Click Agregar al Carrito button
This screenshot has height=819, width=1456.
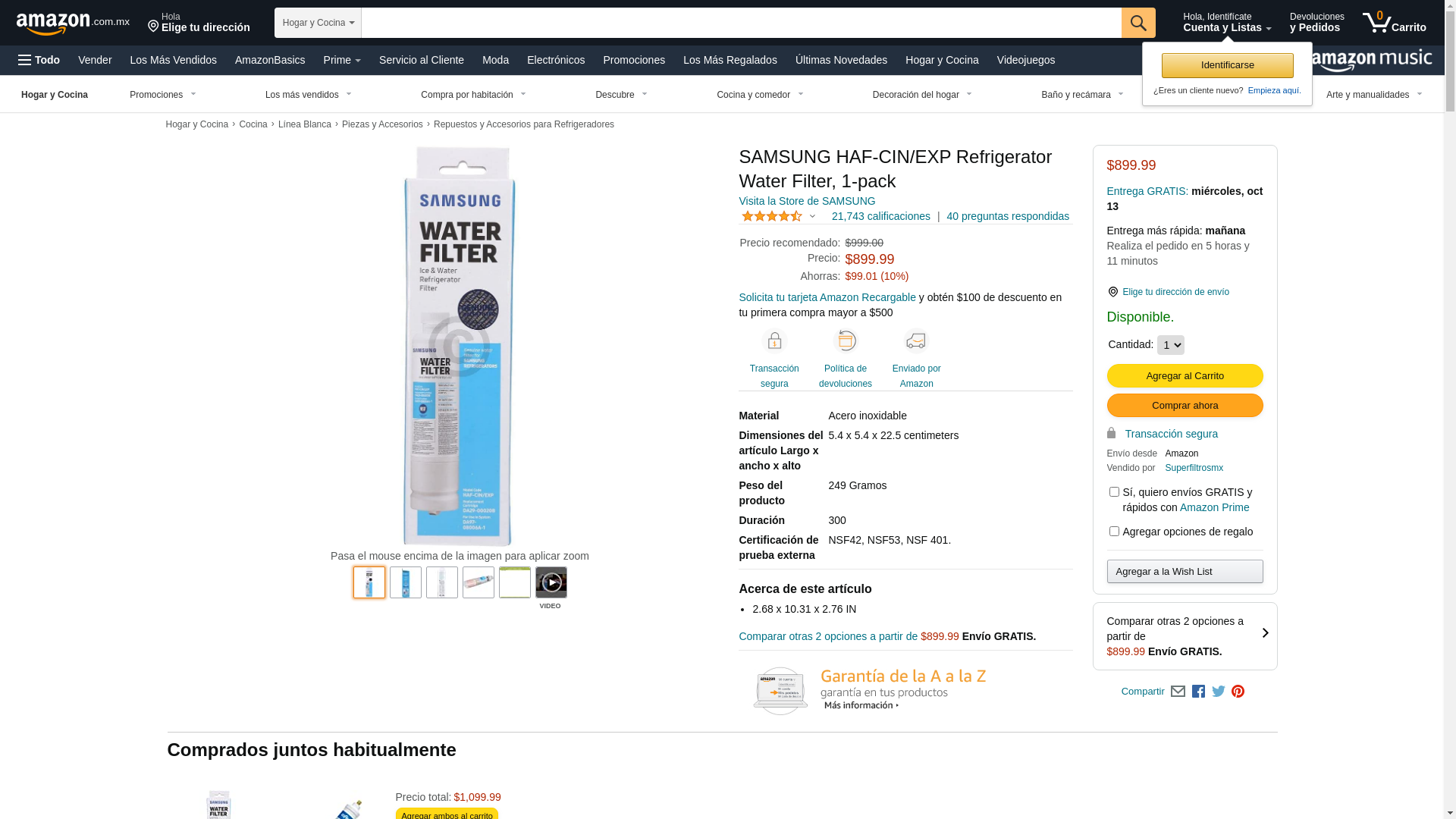pos(1185,376)
